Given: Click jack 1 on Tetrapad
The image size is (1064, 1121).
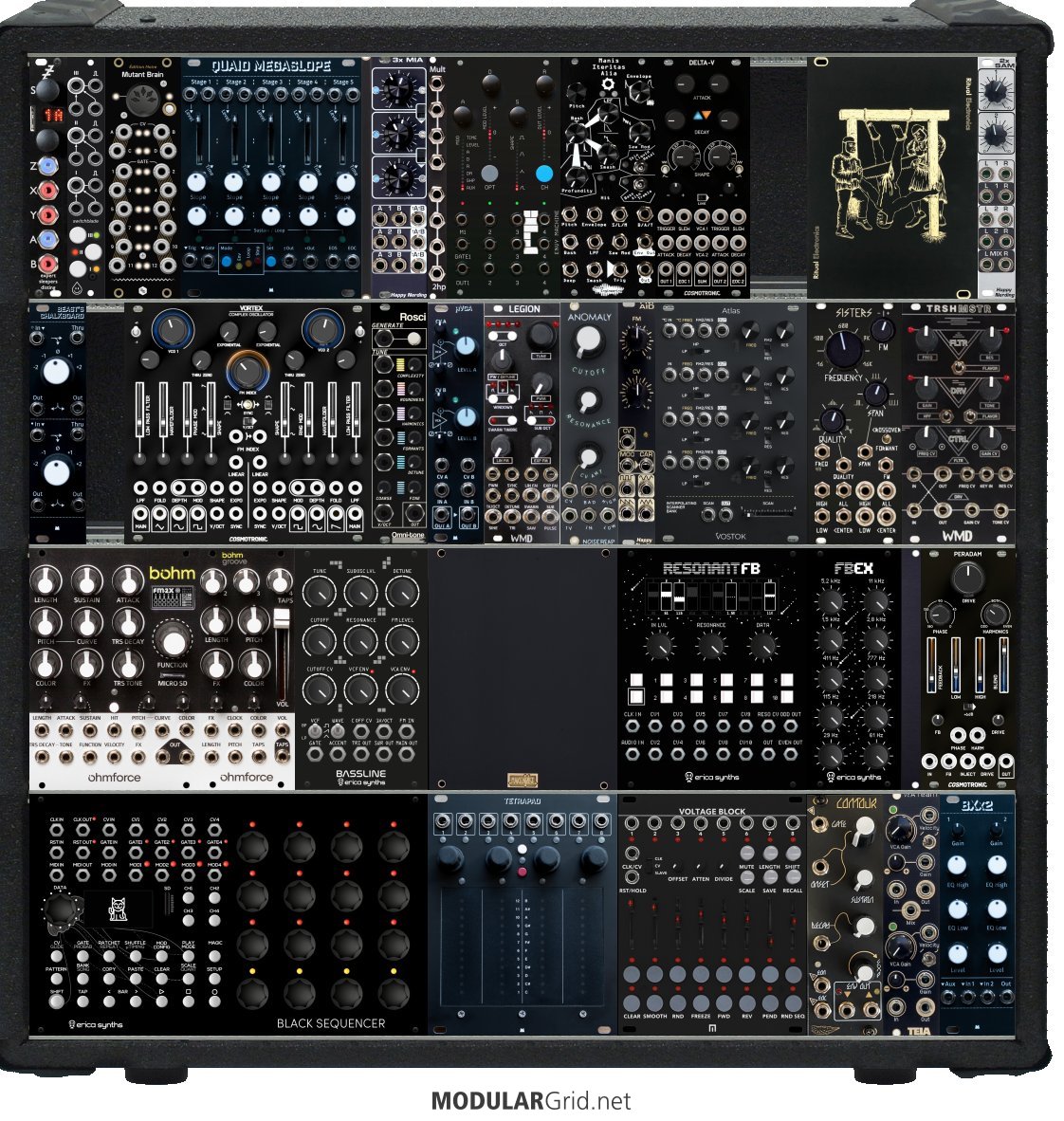Looking at the screenshot, I should tap(443, 822).
